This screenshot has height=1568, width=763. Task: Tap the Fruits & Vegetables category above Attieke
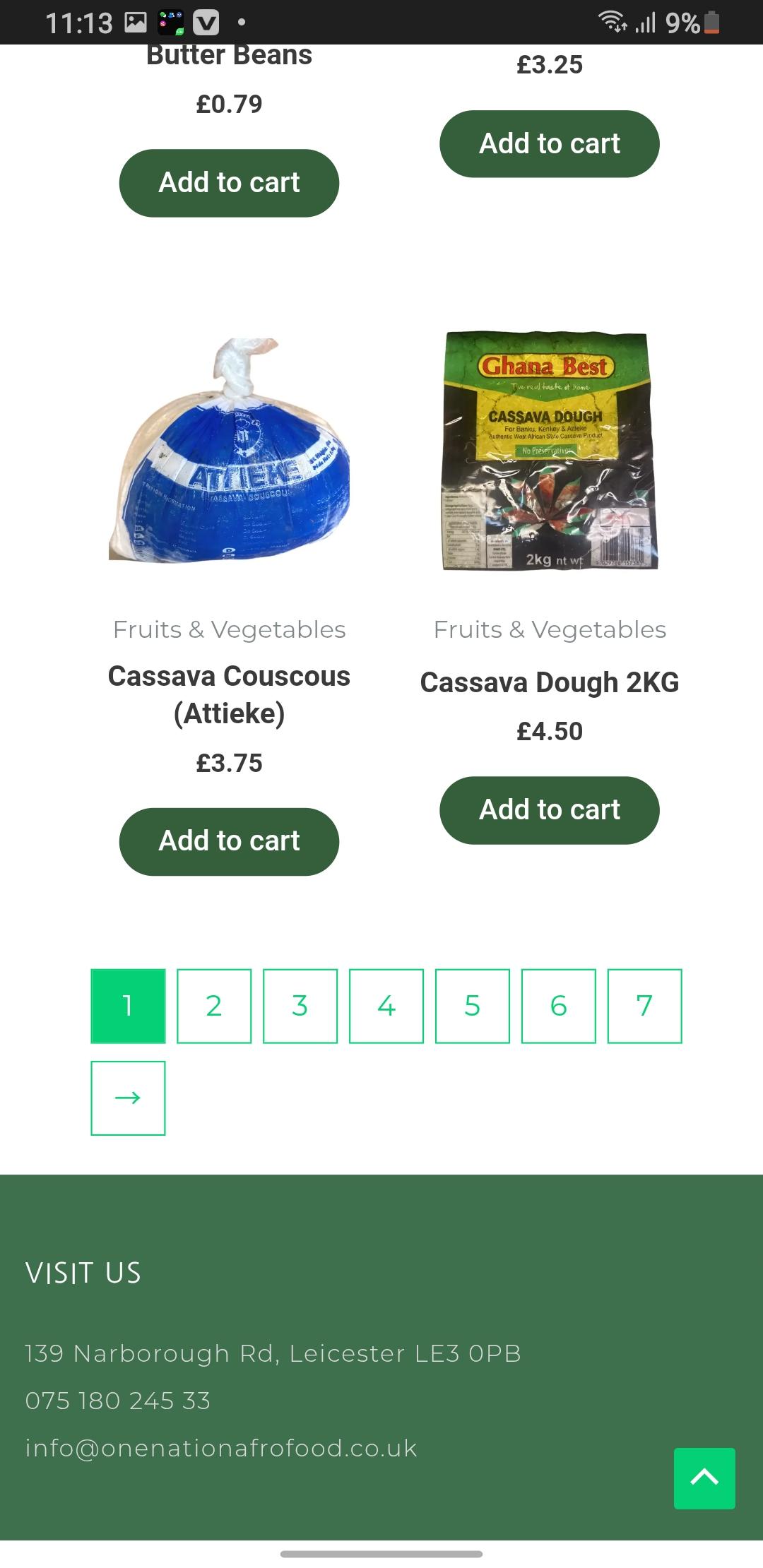229,629
